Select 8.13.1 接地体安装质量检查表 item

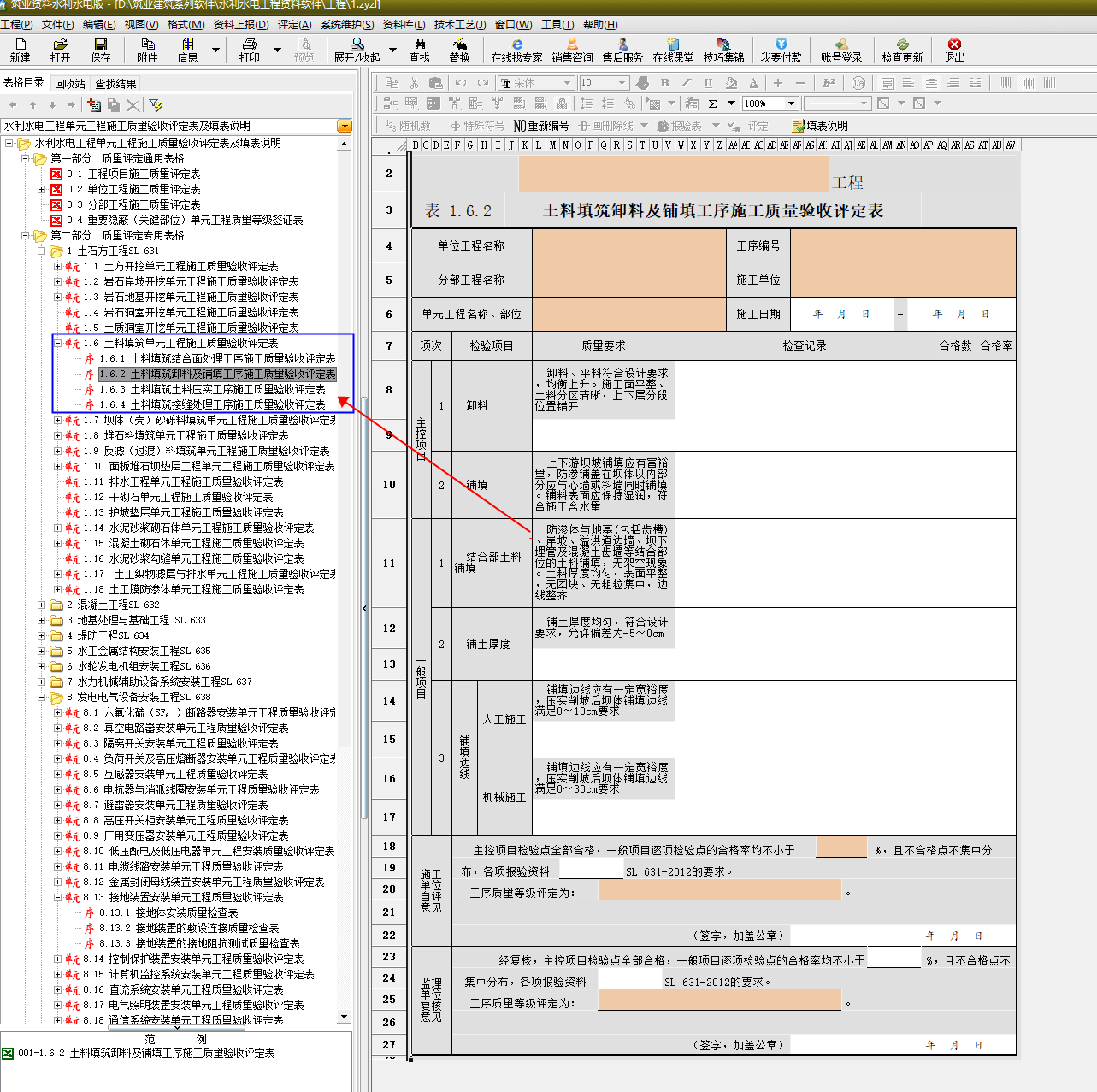pyautogui.click(x=168, y=912)
